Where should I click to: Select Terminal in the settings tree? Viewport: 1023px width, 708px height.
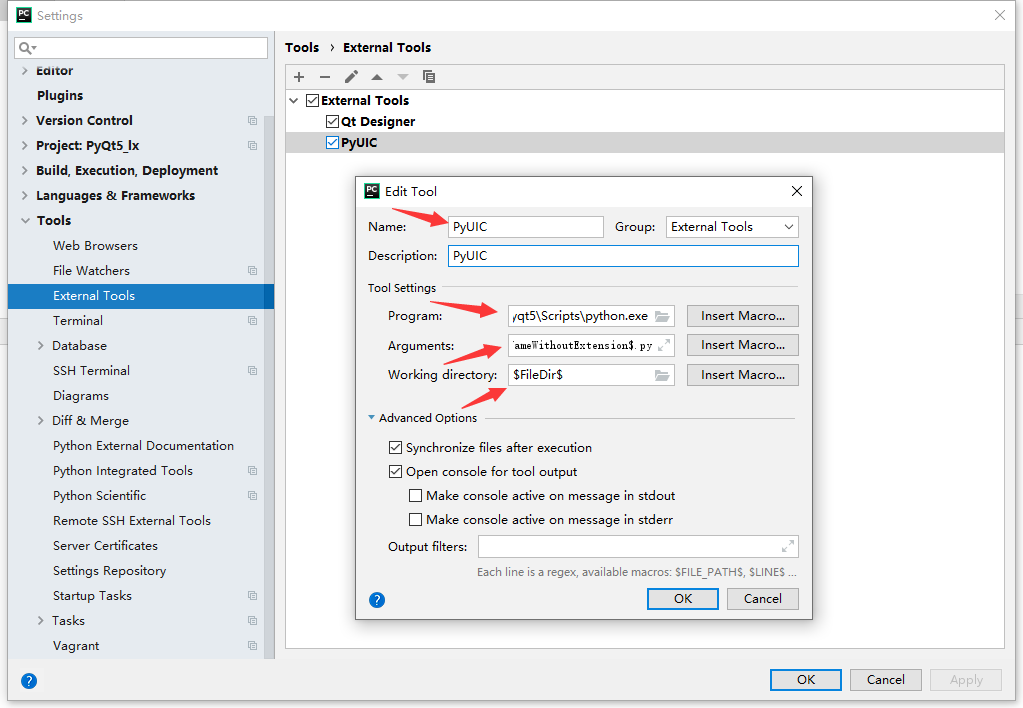click(x=78, y=321)
